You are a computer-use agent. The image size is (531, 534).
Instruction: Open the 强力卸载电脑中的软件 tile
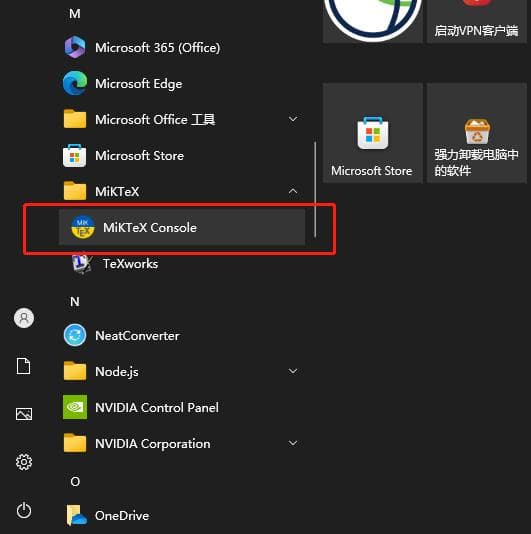(477, 133)
